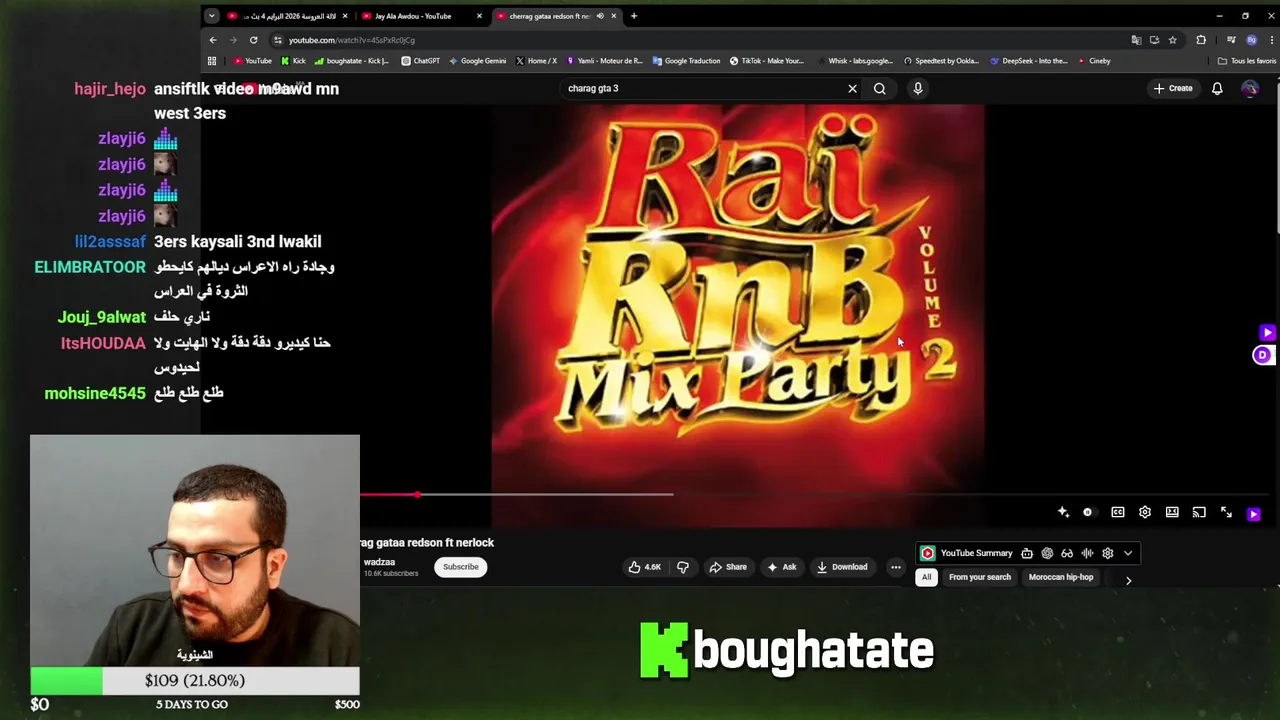Show the next filter chips with the right arrow
This screenshot has height=720, width=1280.
(x=1128, y=580)
